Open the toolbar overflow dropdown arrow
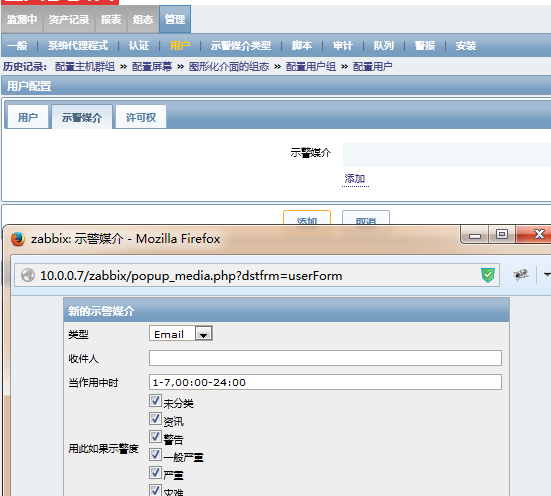551x496 pixels. pos(547,275)
